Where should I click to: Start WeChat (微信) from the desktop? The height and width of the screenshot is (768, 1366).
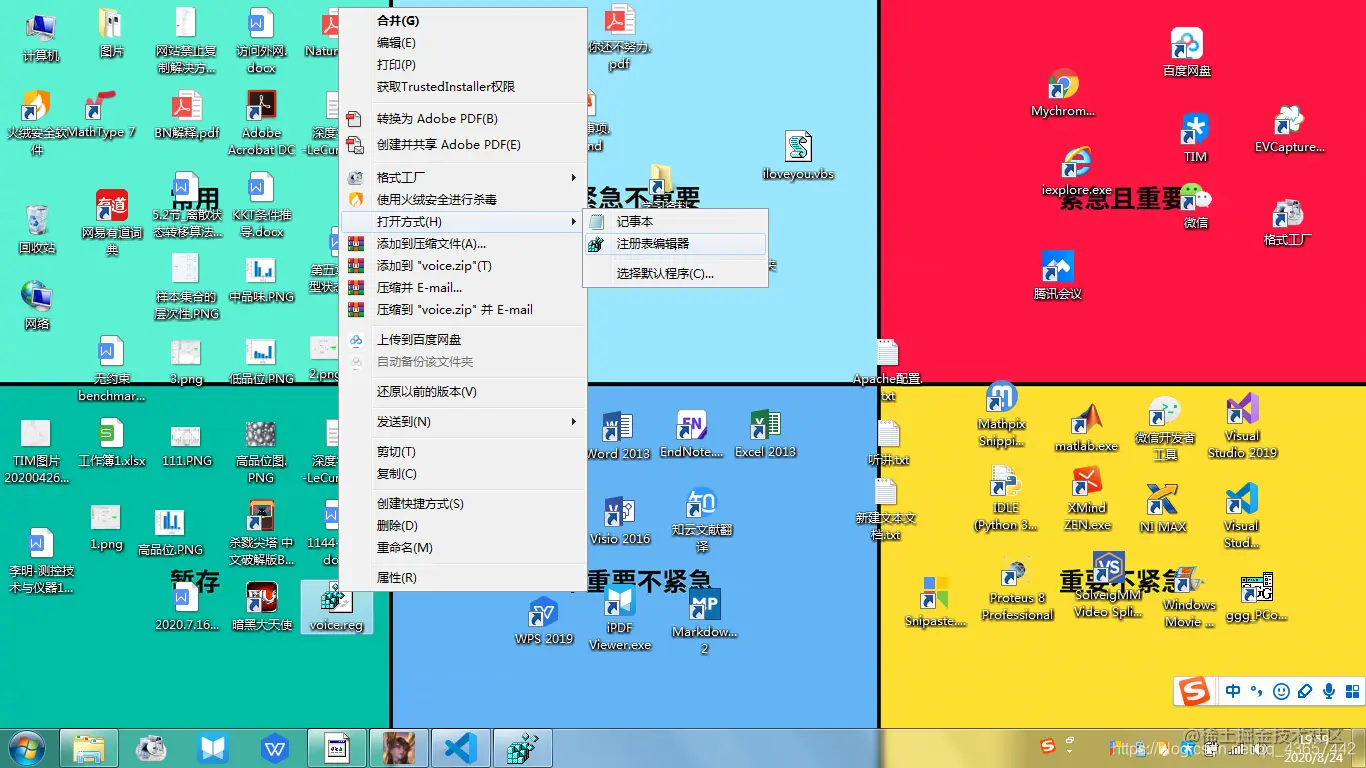1196,199
